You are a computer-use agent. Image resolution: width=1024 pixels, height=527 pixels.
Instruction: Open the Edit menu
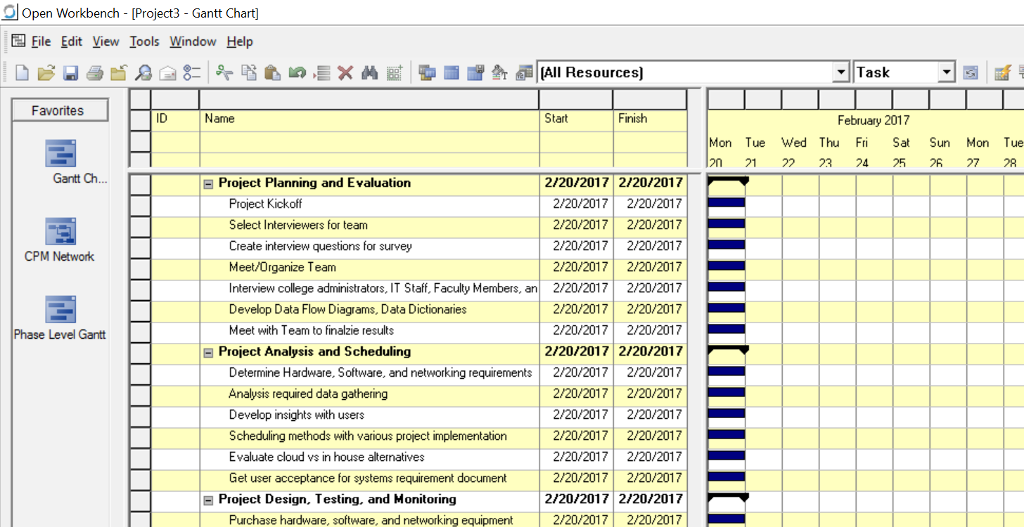[71, 41]
